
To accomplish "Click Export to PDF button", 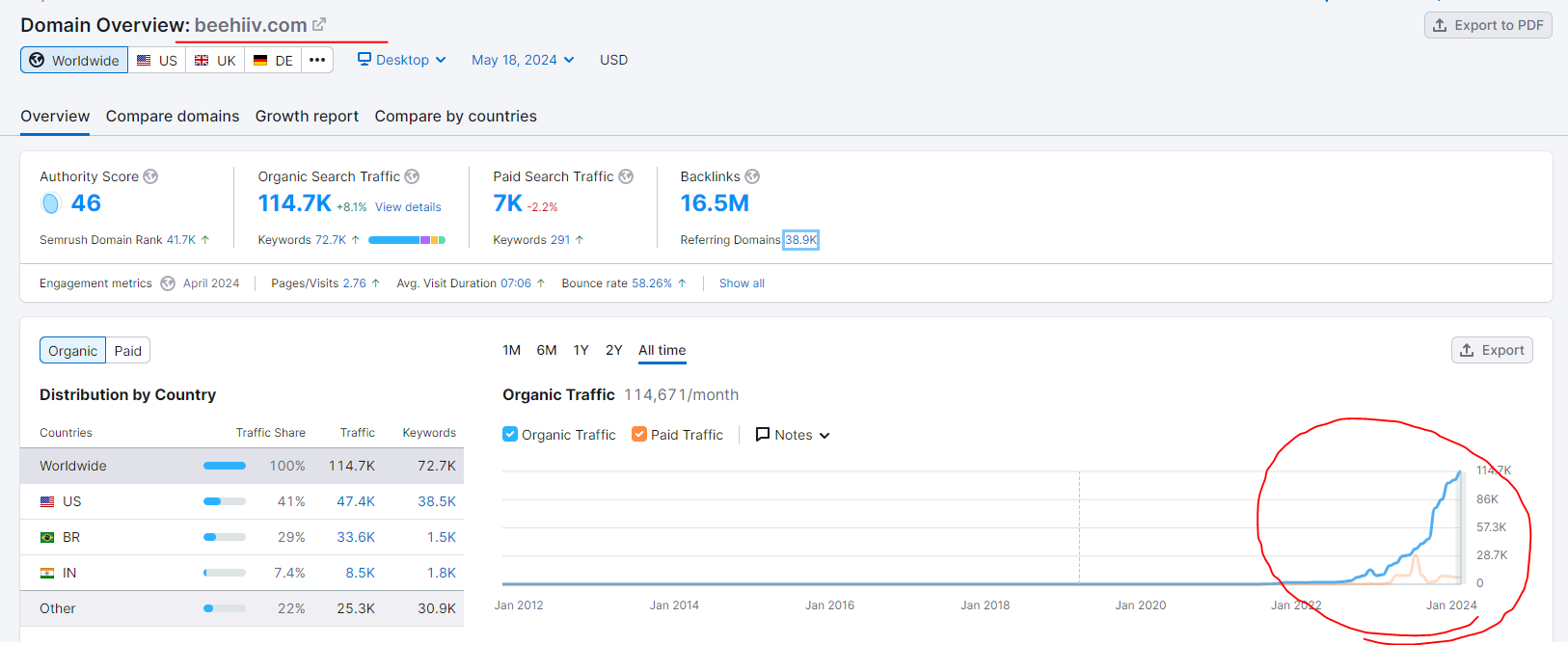I will coord(1488,25).
